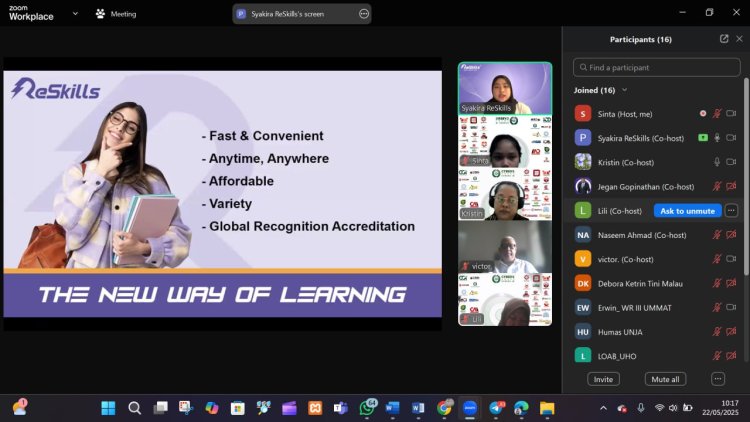Viewport: 750px width, 422px height.
Task: Open screen share options for Syakira's screen
Action: coord(364,14)
